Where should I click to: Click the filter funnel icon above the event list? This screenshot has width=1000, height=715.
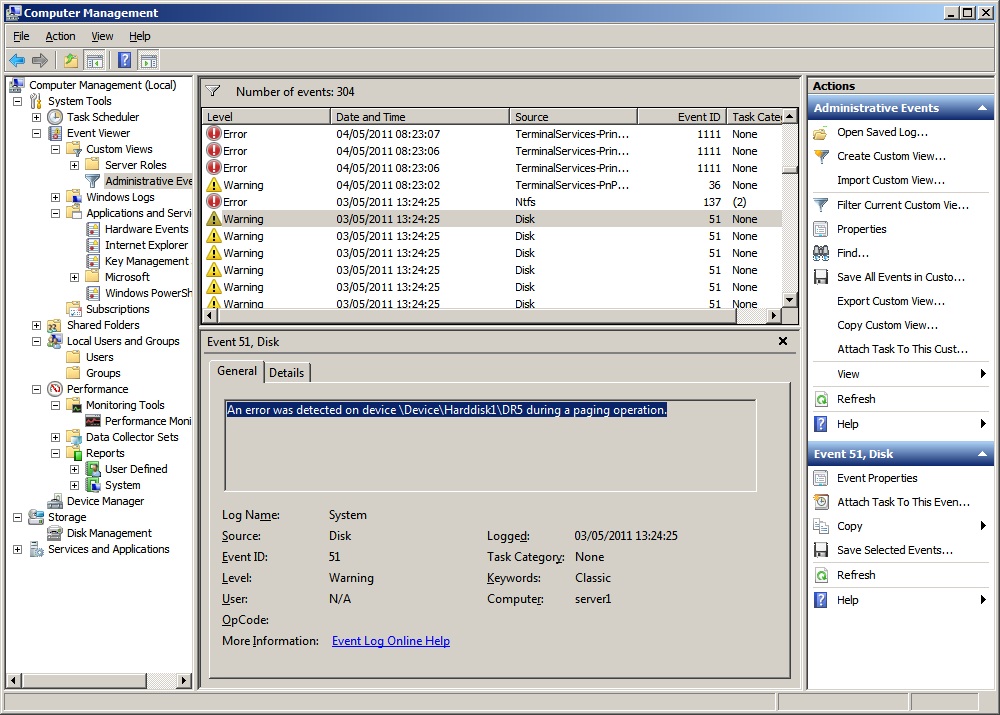click(213, 91)
